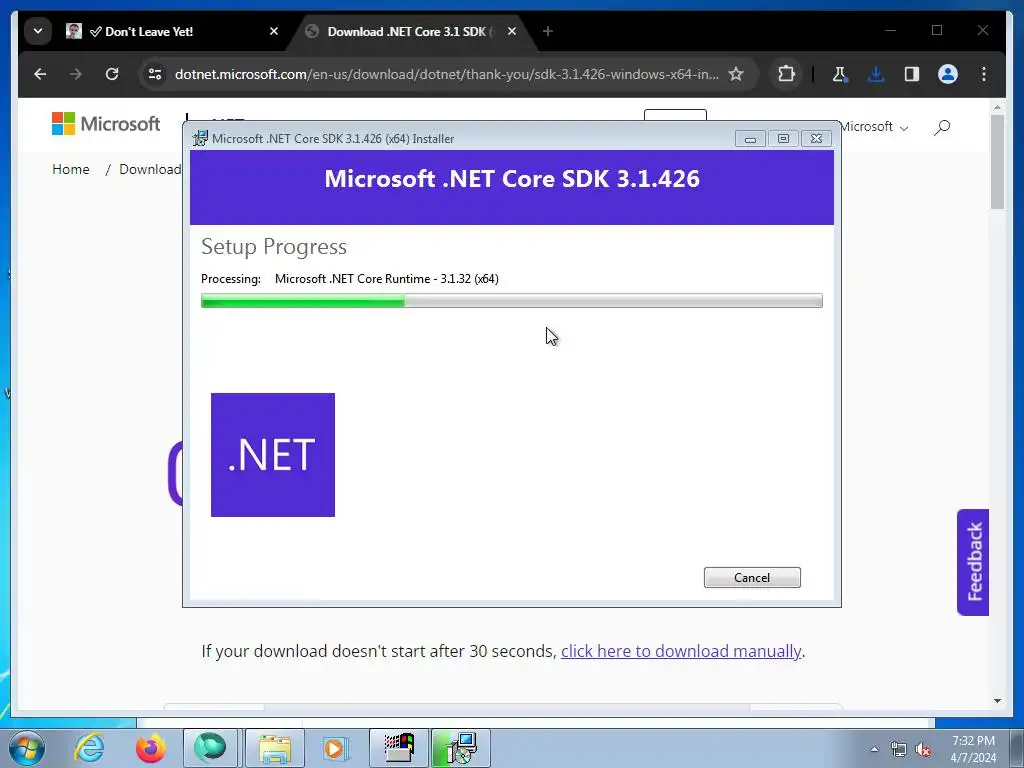Open Chrome extensions puzzle icon

coord(786,74)
